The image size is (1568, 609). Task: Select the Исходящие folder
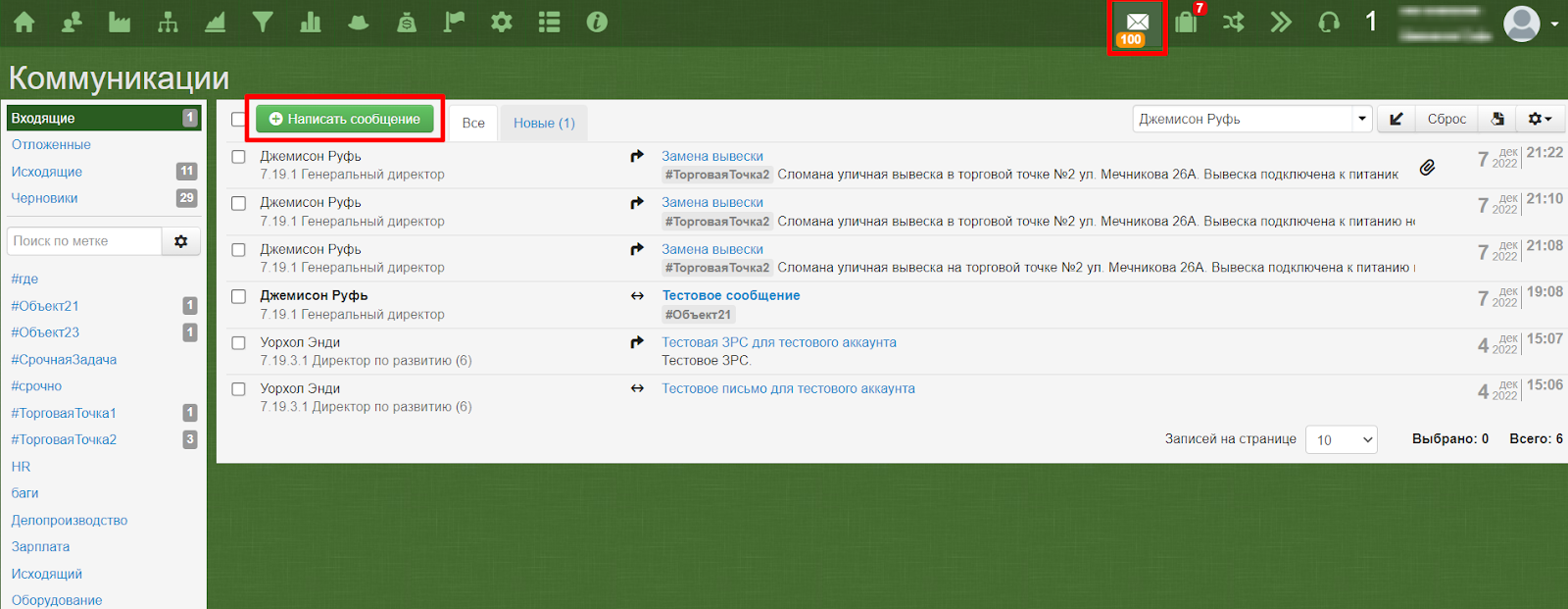[47, 172]
